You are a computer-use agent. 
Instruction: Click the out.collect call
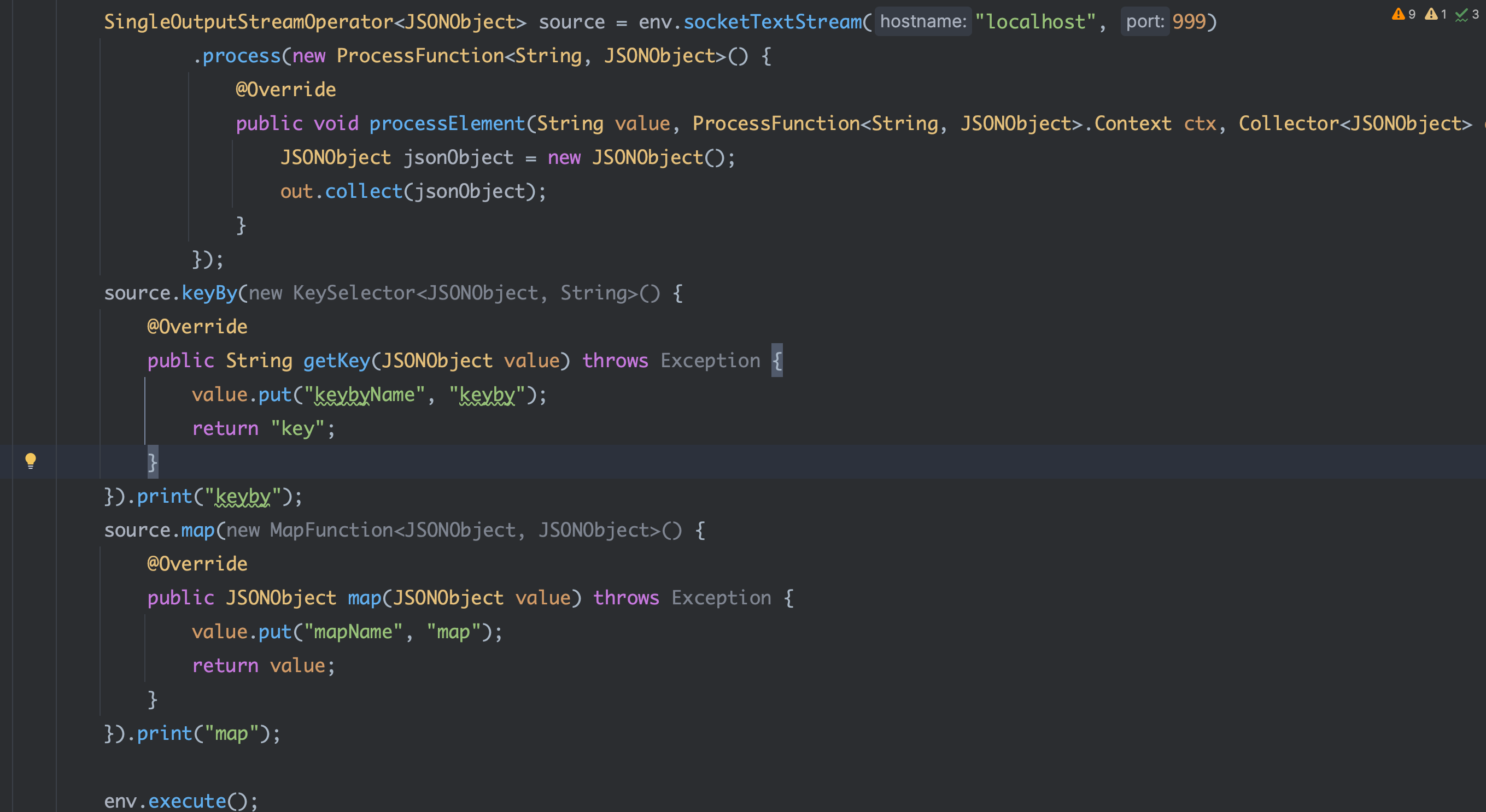(341, 191)
